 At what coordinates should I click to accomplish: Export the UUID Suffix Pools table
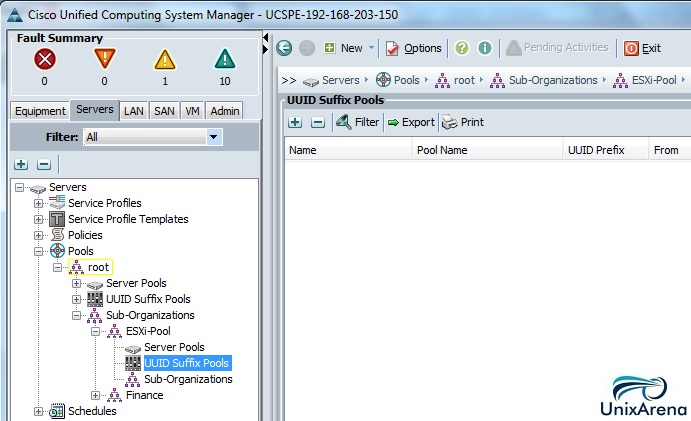411,122
